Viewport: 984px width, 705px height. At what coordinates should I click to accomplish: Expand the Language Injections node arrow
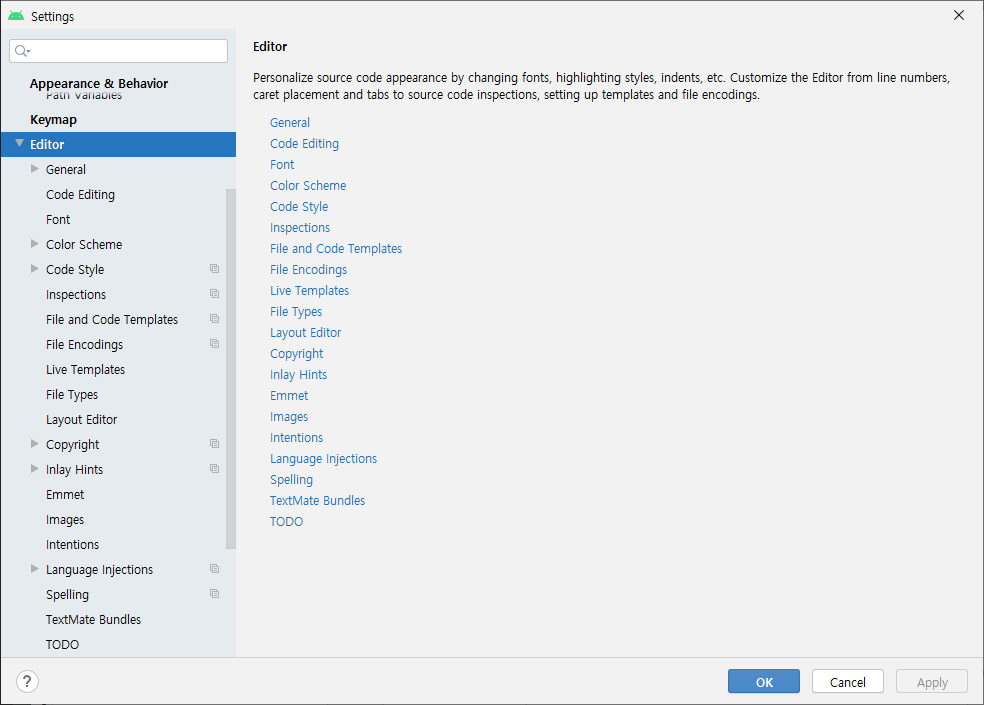click(x=35, y=569)
